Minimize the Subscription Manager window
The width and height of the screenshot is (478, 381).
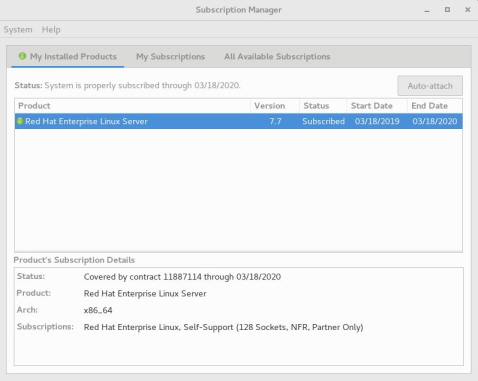coord(427,10)
